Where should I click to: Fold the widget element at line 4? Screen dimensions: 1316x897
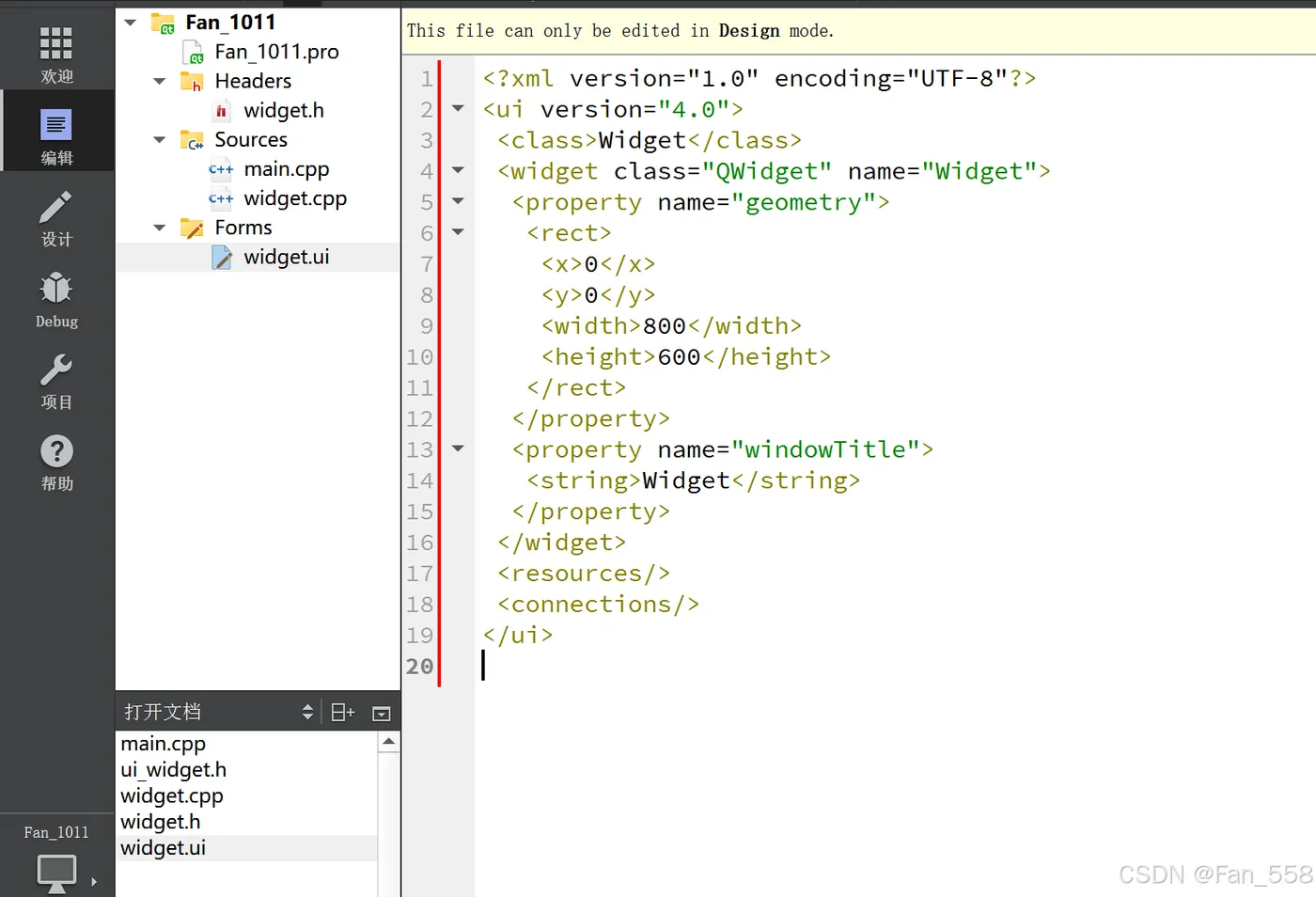458,170
